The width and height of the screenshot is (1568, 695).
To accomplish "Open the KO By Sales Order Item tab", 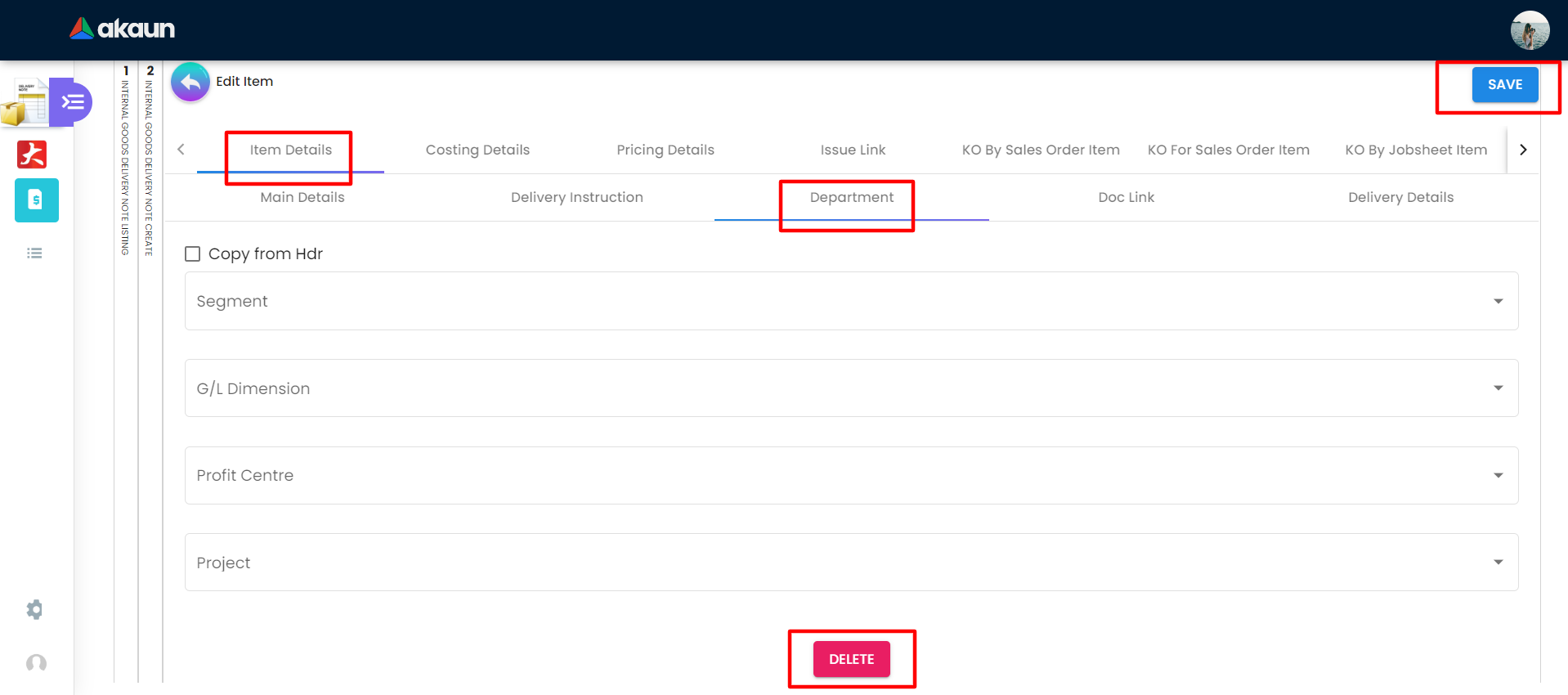I will click(1041, 150).
